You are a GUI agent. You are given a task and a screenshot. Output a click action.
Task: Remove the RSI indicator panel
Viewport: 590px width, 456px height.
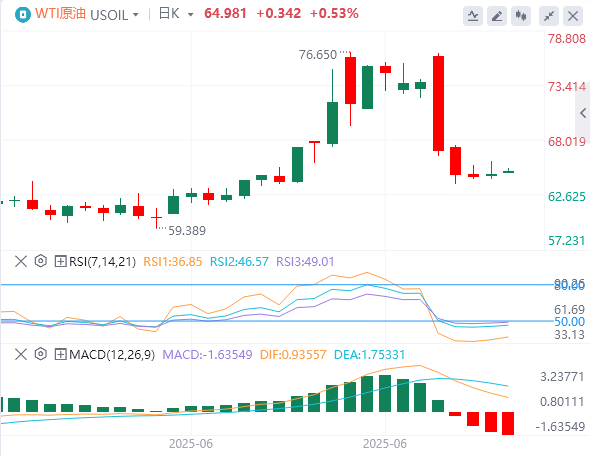point(21,261)
